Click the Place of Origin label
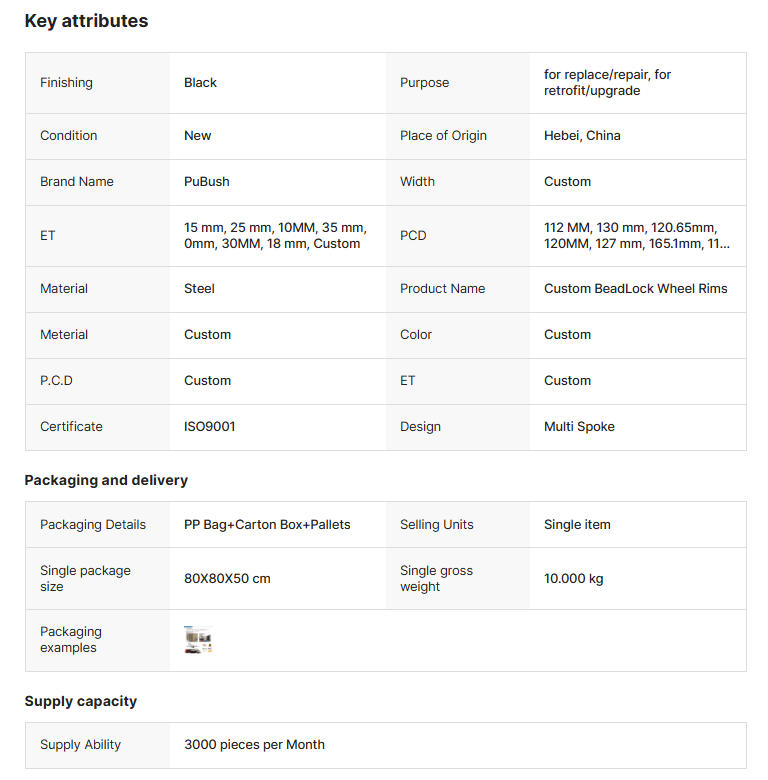Screen dimensions: 768x780 (x=443, y=136)
